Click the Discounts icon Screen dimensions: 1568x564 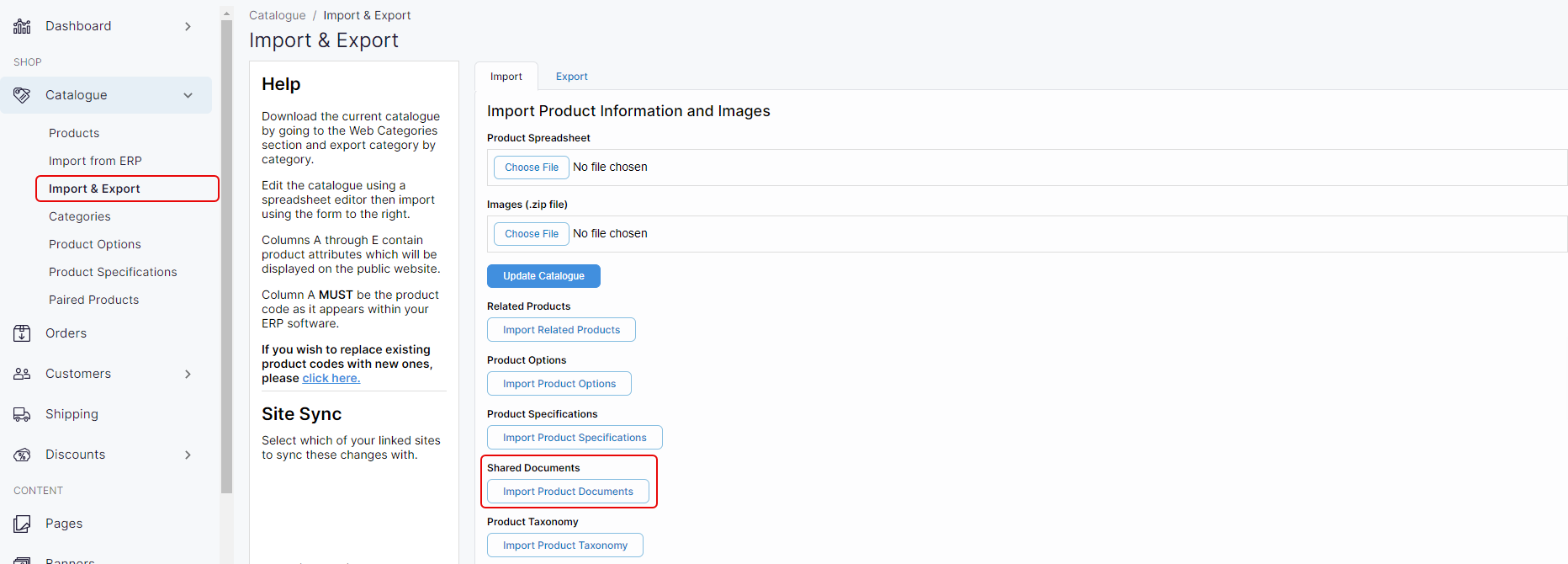(22, 455)
